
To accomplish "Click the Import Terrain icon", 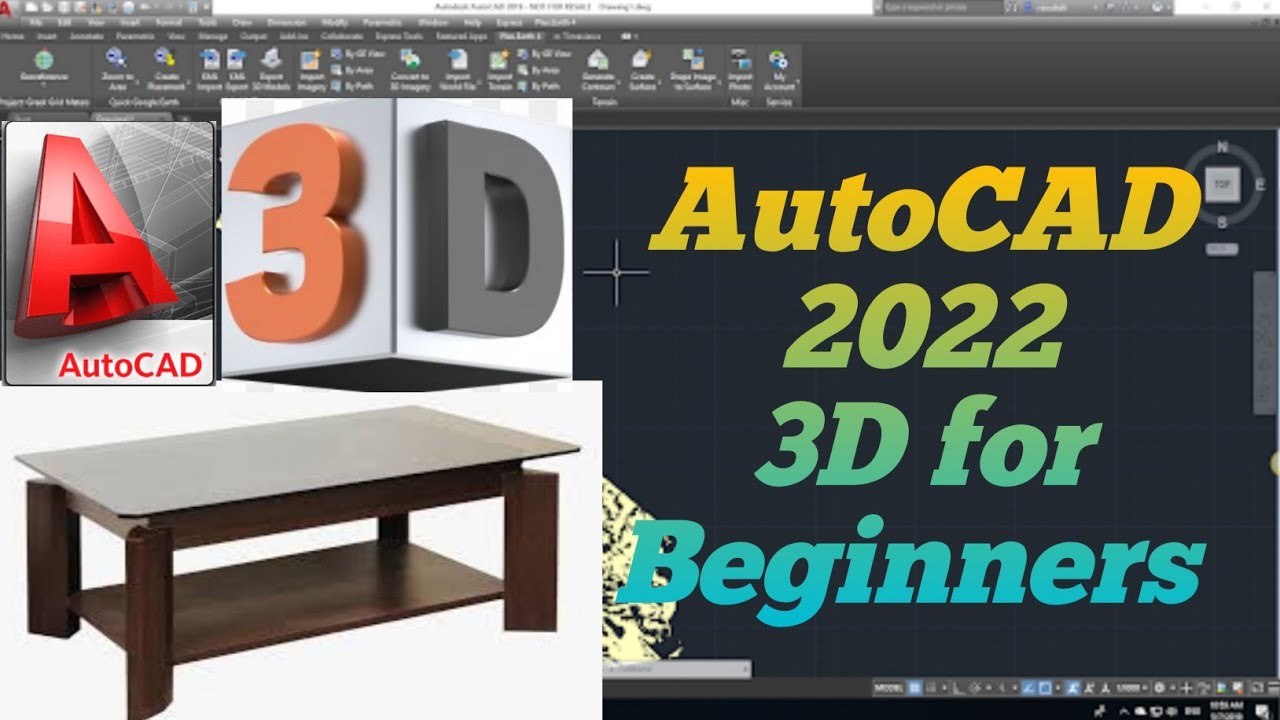I will 500,60.
